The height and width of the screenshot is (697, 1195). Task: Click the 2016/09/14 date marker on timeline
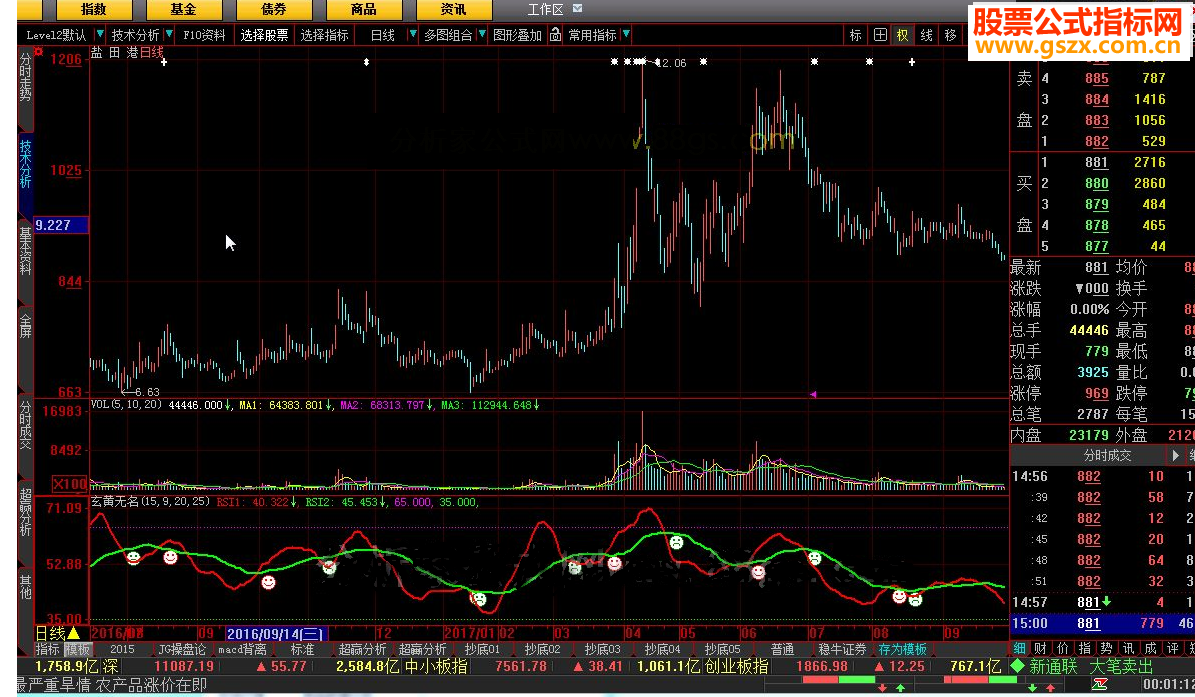276,633
